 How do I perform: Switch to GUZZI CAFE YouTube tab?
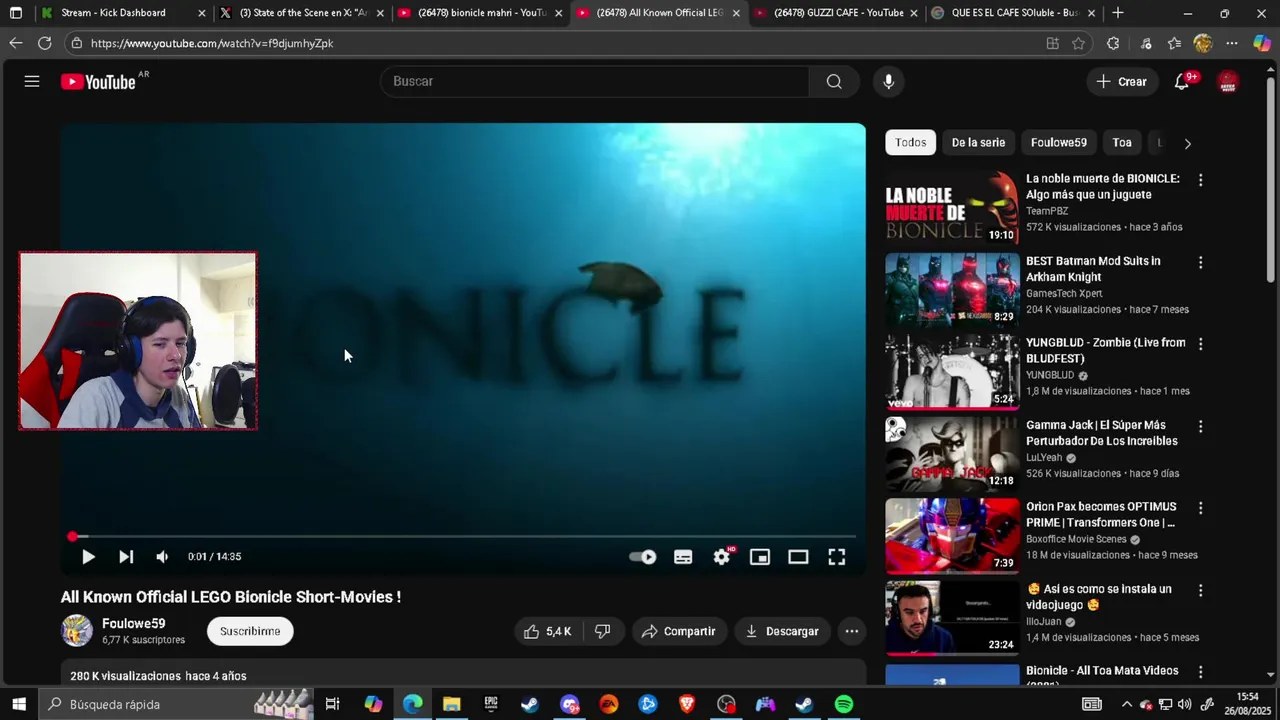(836, 13)
